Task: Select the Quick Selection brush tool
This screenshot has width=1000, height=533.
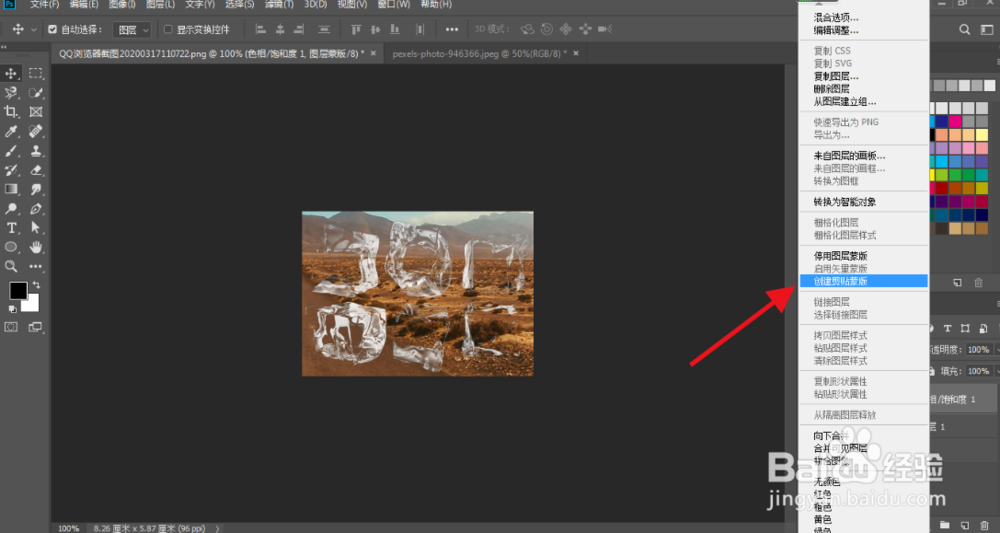Action: [36, 93]
